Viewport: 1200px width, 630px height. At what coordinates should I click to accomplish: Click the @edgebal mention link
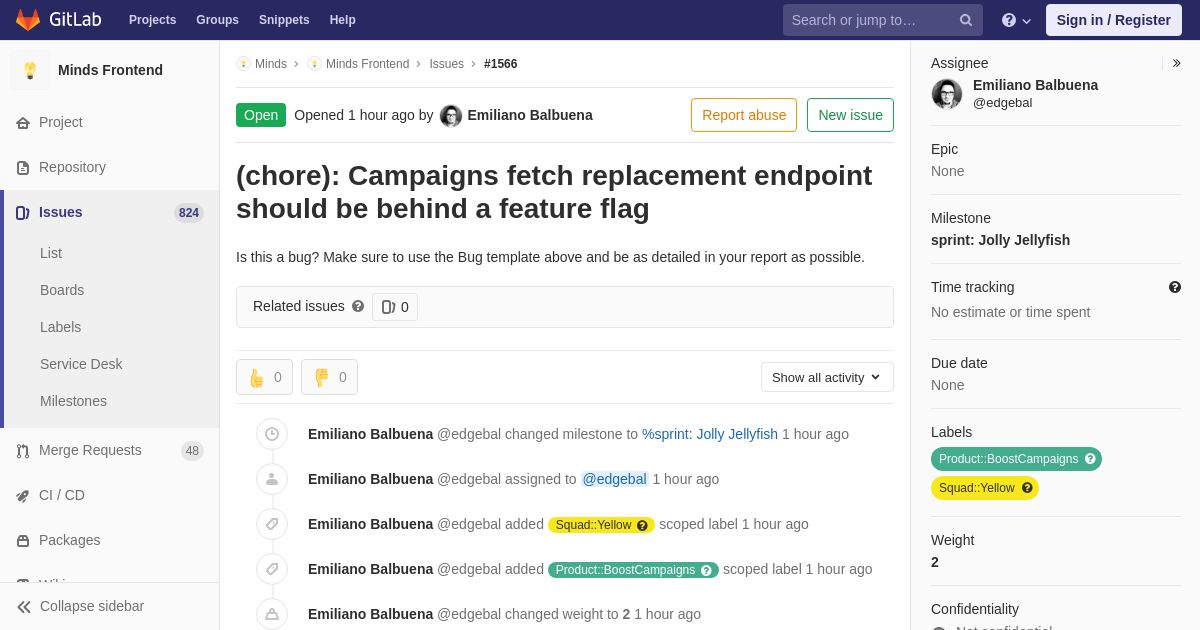click(x=615, y=479)
